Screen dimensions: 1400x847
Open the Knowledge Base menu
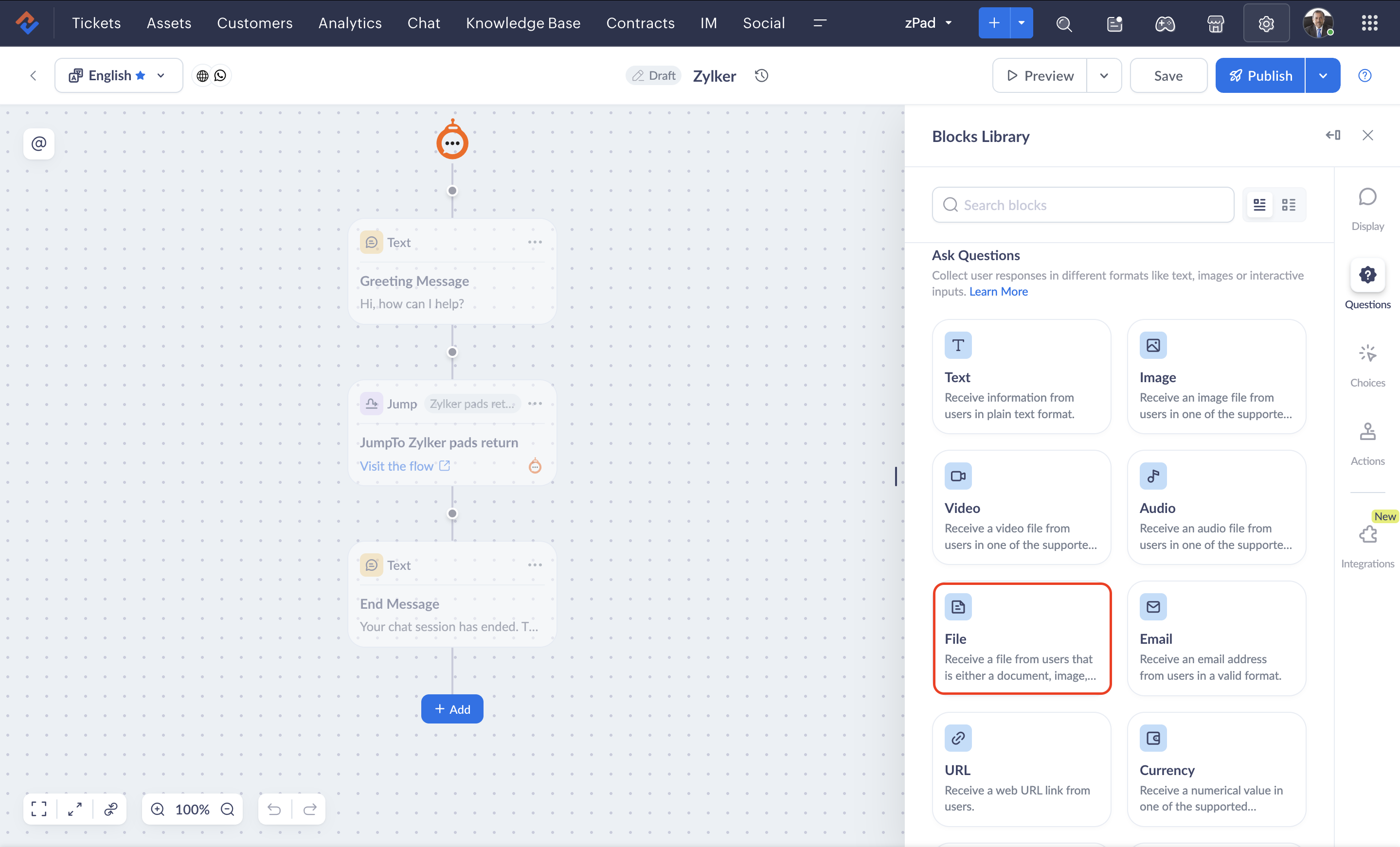(x=523, y=23)
